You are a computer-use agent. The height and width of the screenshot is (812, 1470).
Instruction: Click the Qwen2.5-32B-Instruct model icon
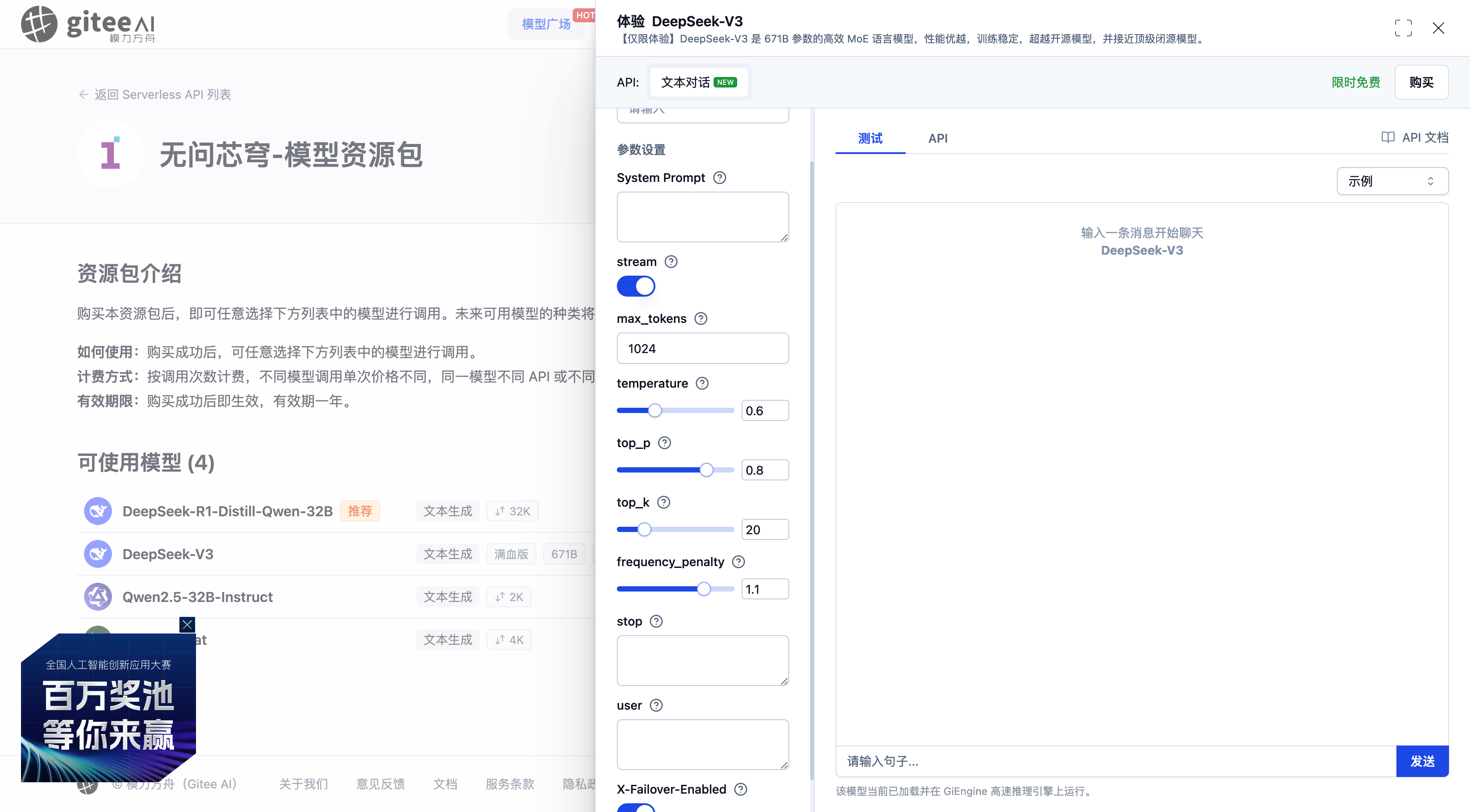(98, 596)
